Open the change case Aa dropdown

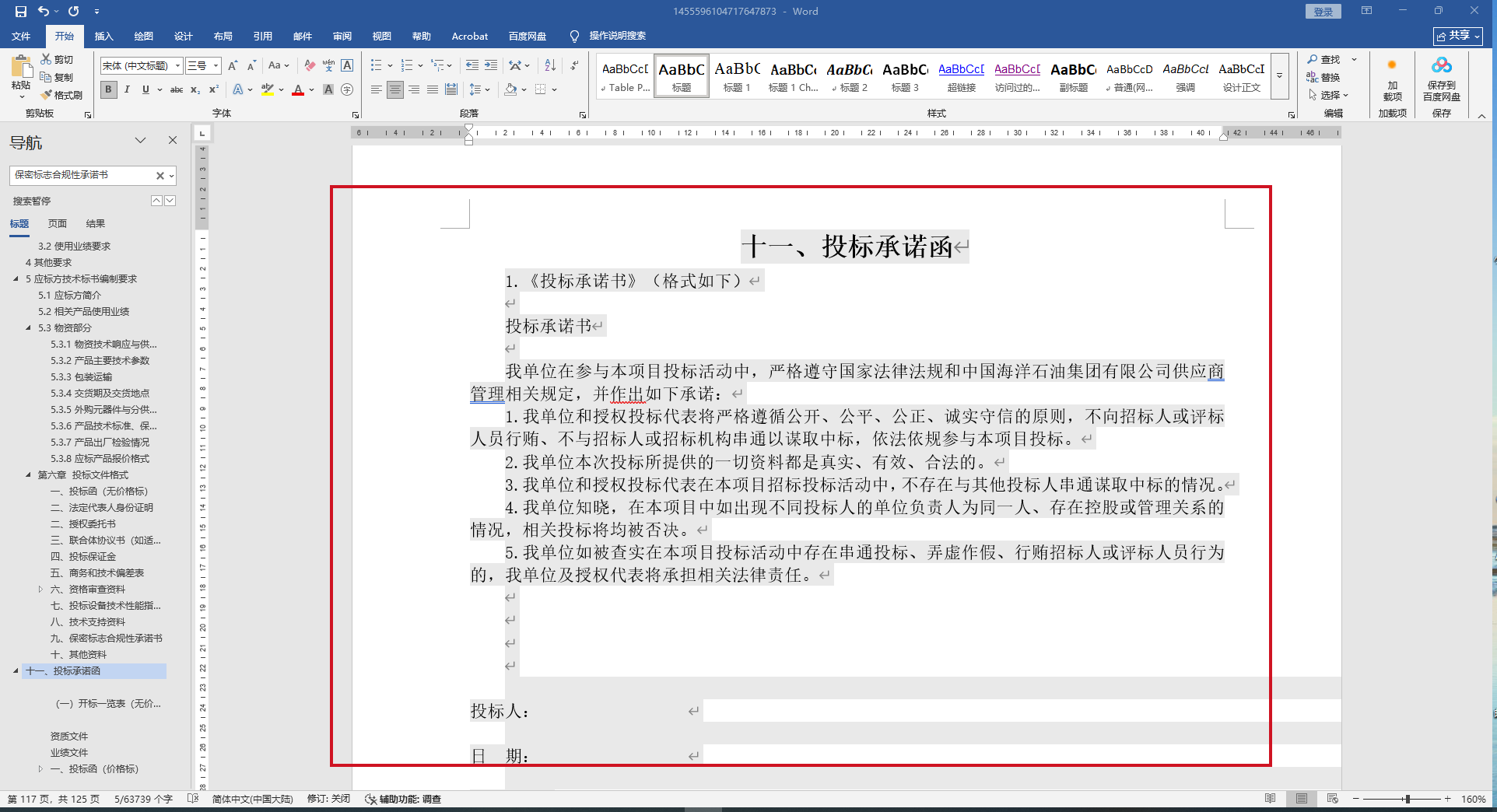coord(279,66)
